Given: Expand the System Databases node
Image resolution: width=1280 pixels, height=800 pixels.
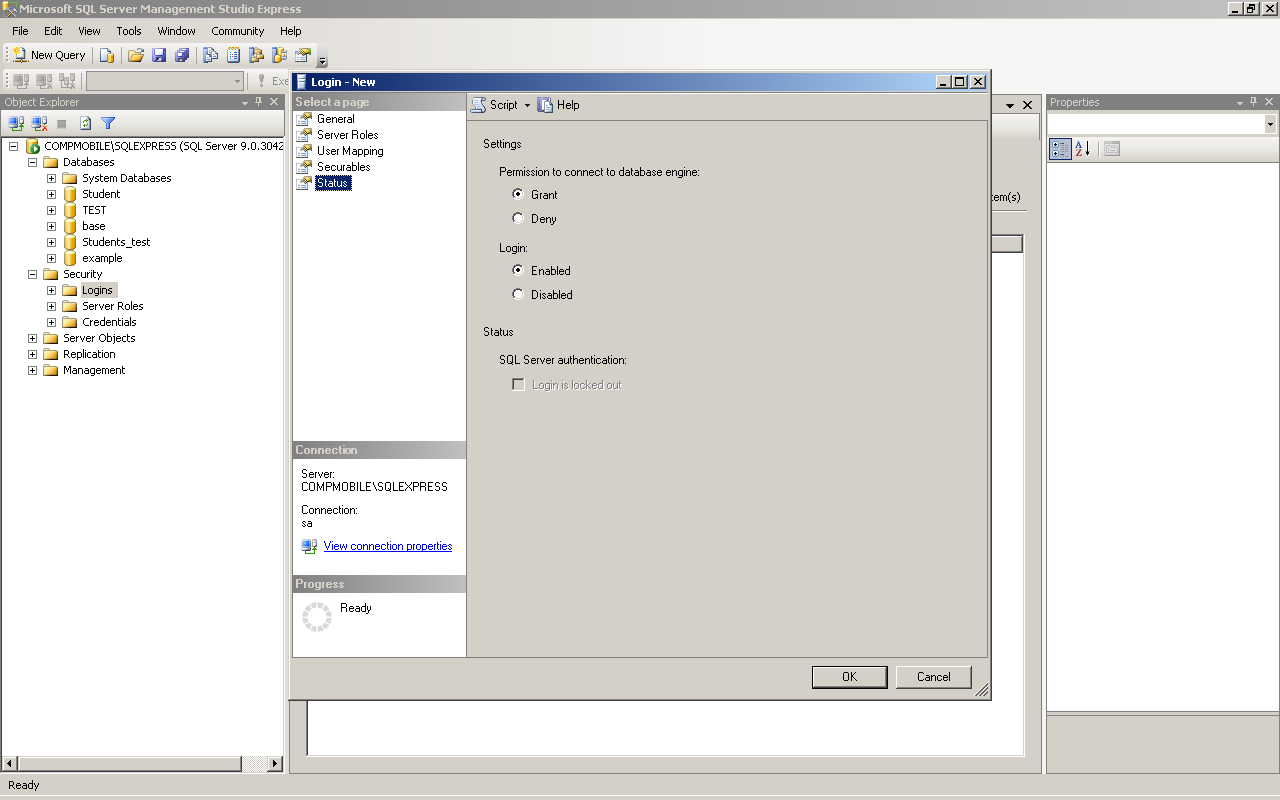Looking at the screenshot, I should point(51,178).
